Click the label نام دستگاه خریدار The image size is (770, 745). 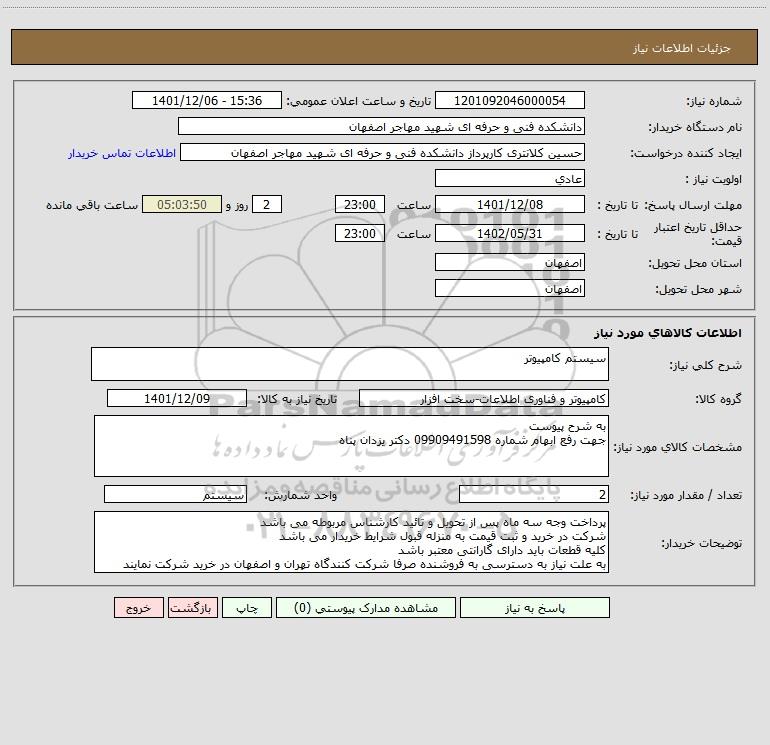click(695, 127)
